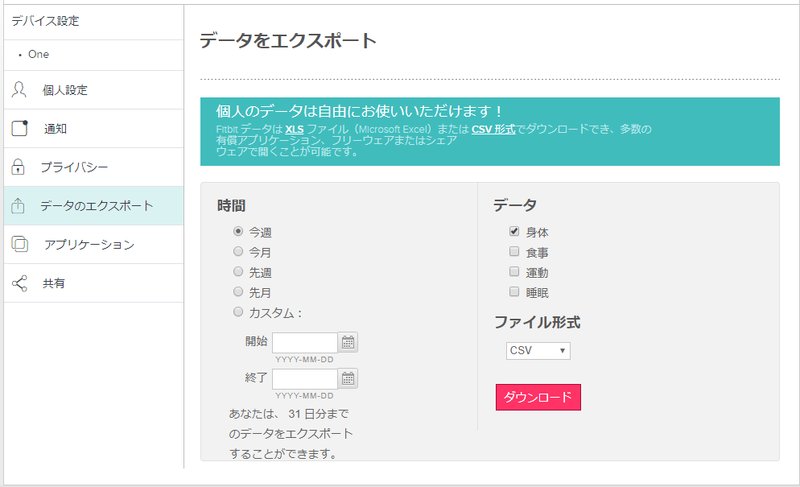The height and width of the screenshot is (487, 800).
Task: Enable the 食事 data checkbox
Action: [514, 251]
